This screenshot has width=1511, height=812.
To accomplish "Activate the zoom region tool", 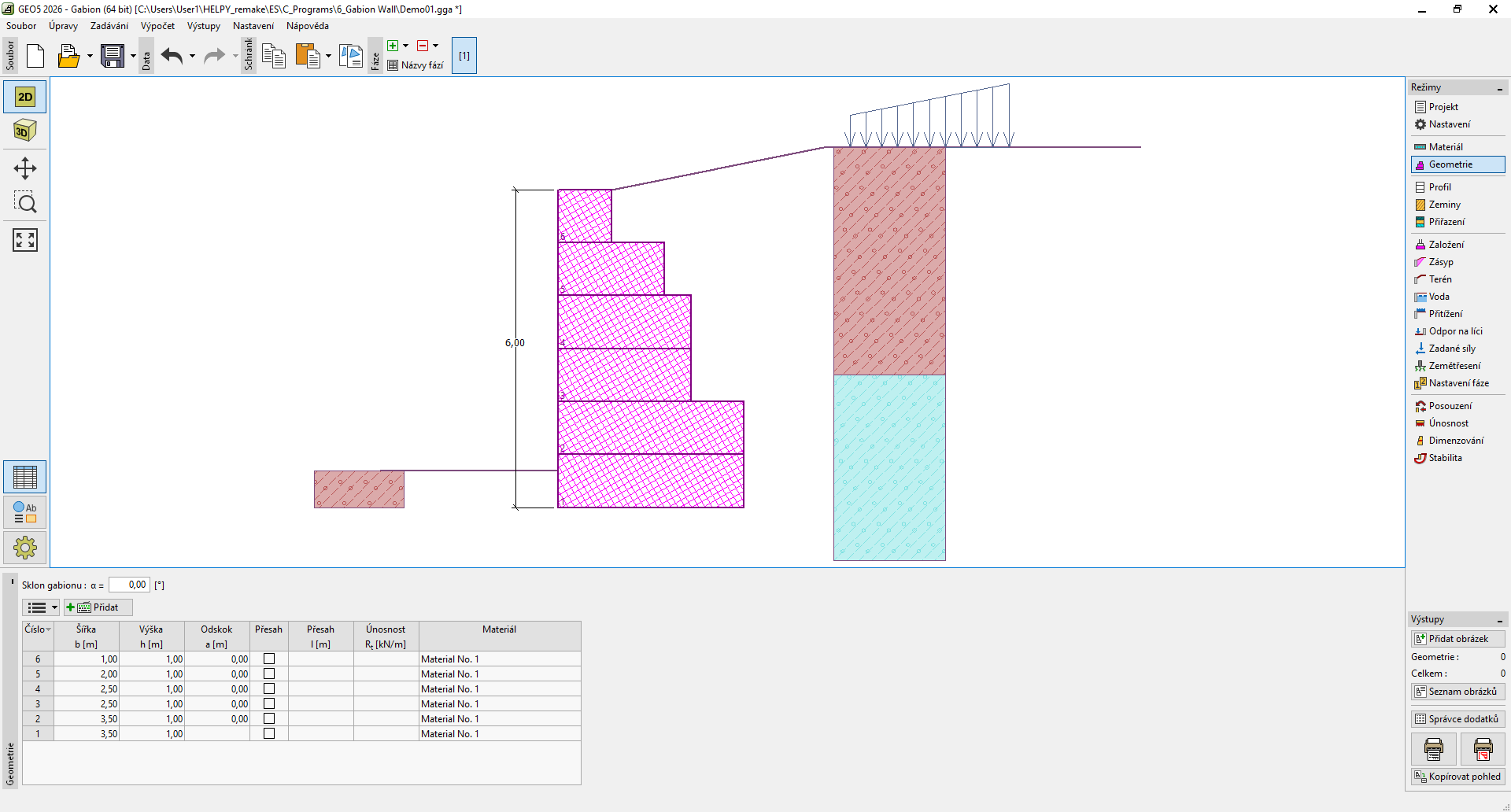I will (25, 203).
